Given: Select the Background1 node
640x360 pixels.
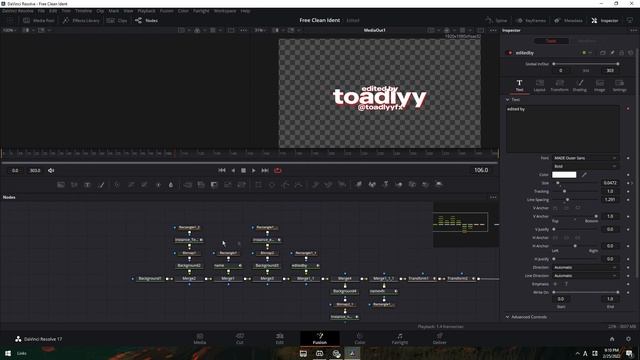Looking at the screenshot, I should [149, 278].
